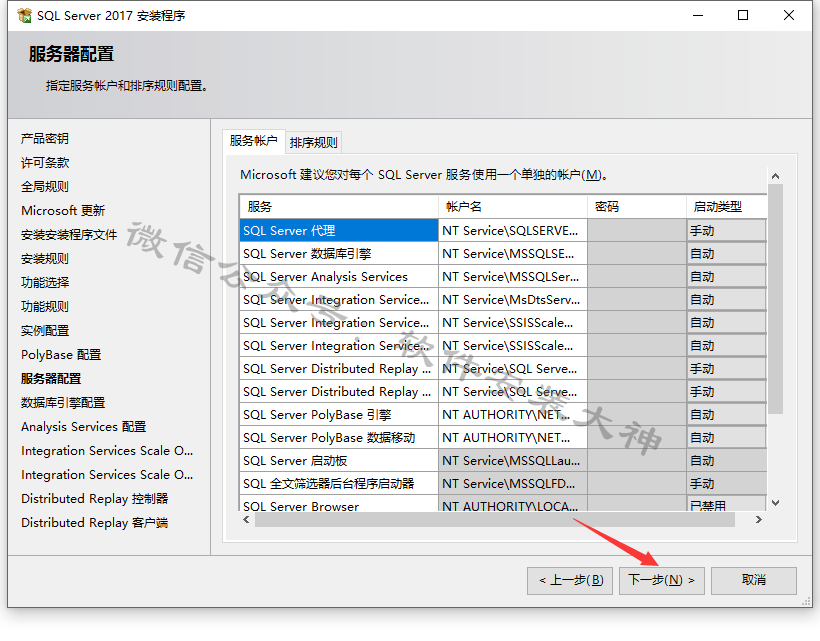
Task: Click the Analysis Services 配置 sidebar step
Action: coord(84,427)
